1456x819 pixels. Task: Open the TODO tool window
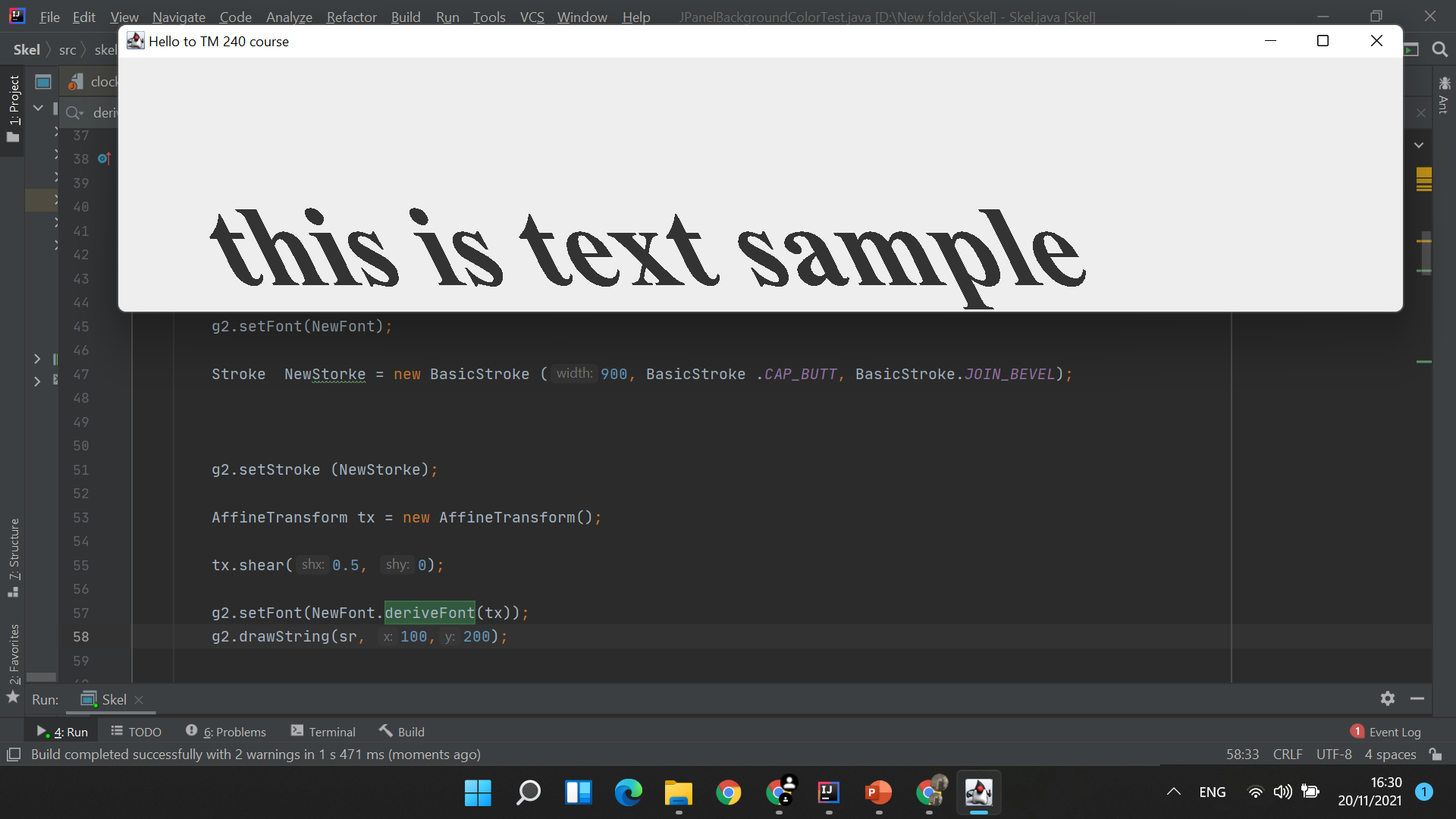(136, 731)
